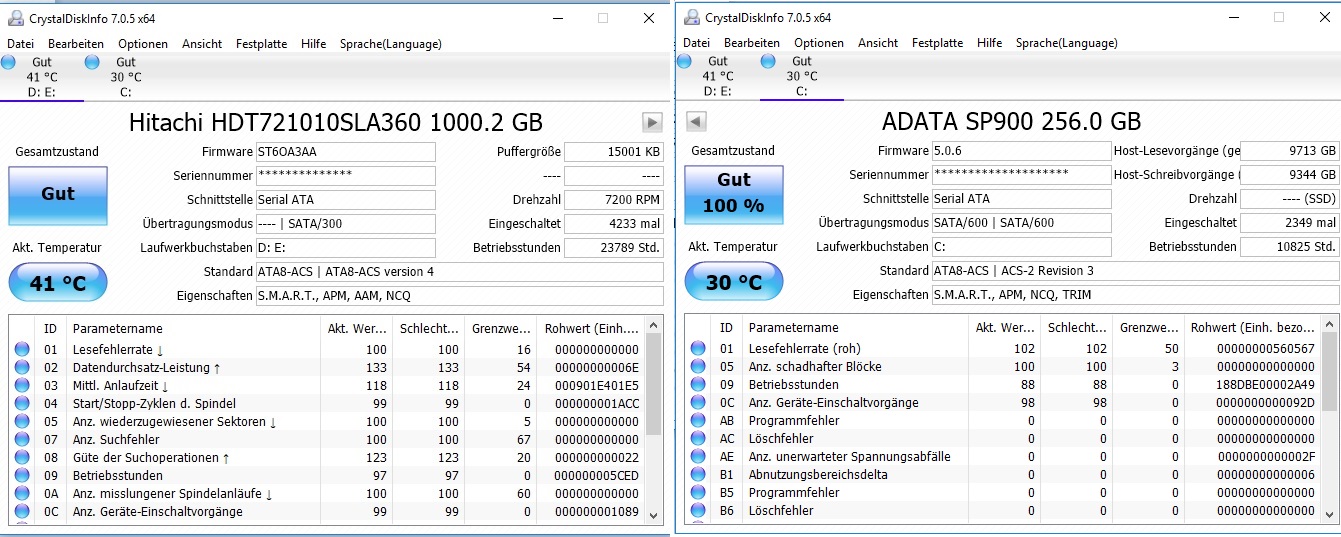Viewport: 1341px width, 537px height.
Task: Click status orb of Programmfehler row AB in ADATA window
Action: tap(698, 421)
